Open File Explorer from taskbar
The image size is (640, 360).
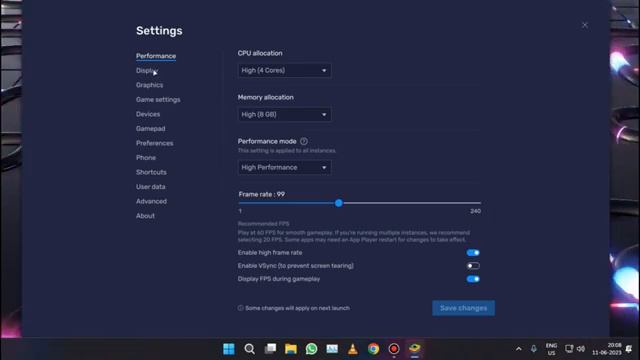pyautogui.click(x=291, y=349)
